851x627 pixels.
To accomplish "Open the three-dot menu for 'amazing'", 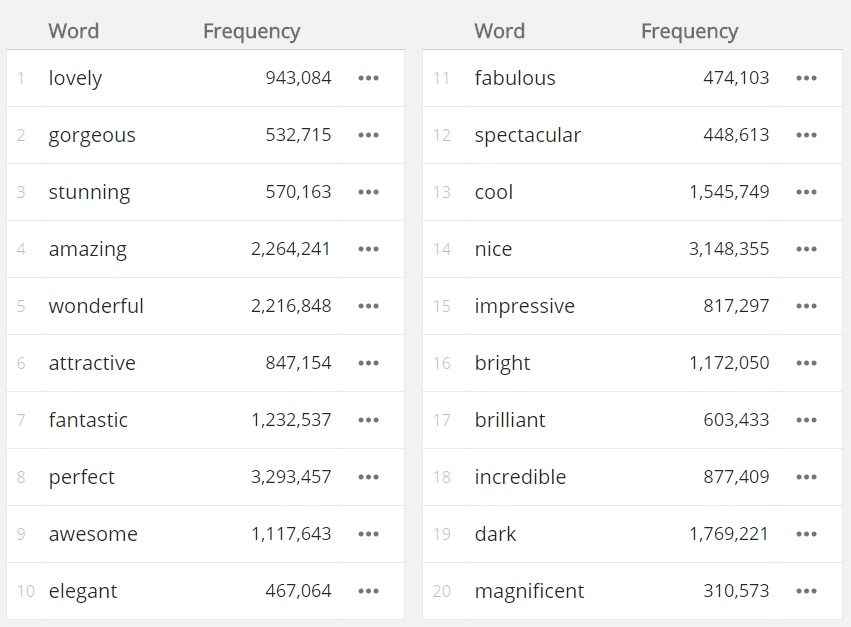I will click(x=368, y=249).
